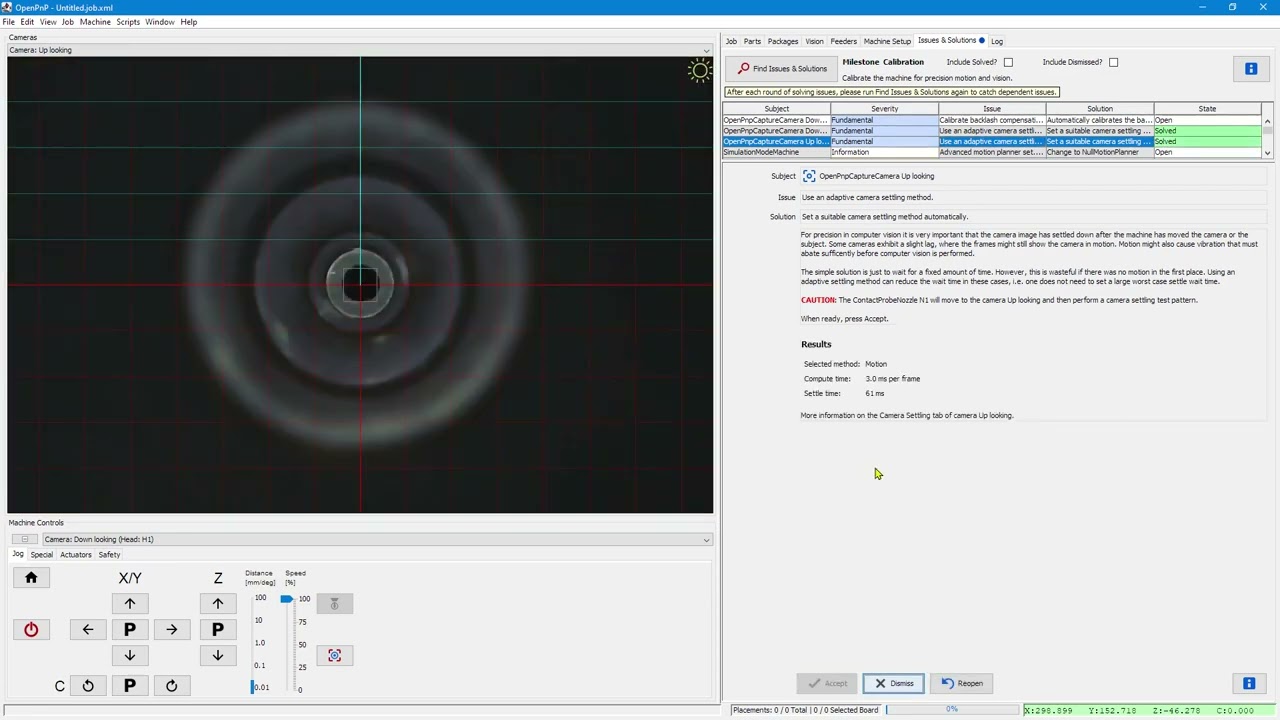Jog X/Y right with the arrow

[x=171, y=630]
